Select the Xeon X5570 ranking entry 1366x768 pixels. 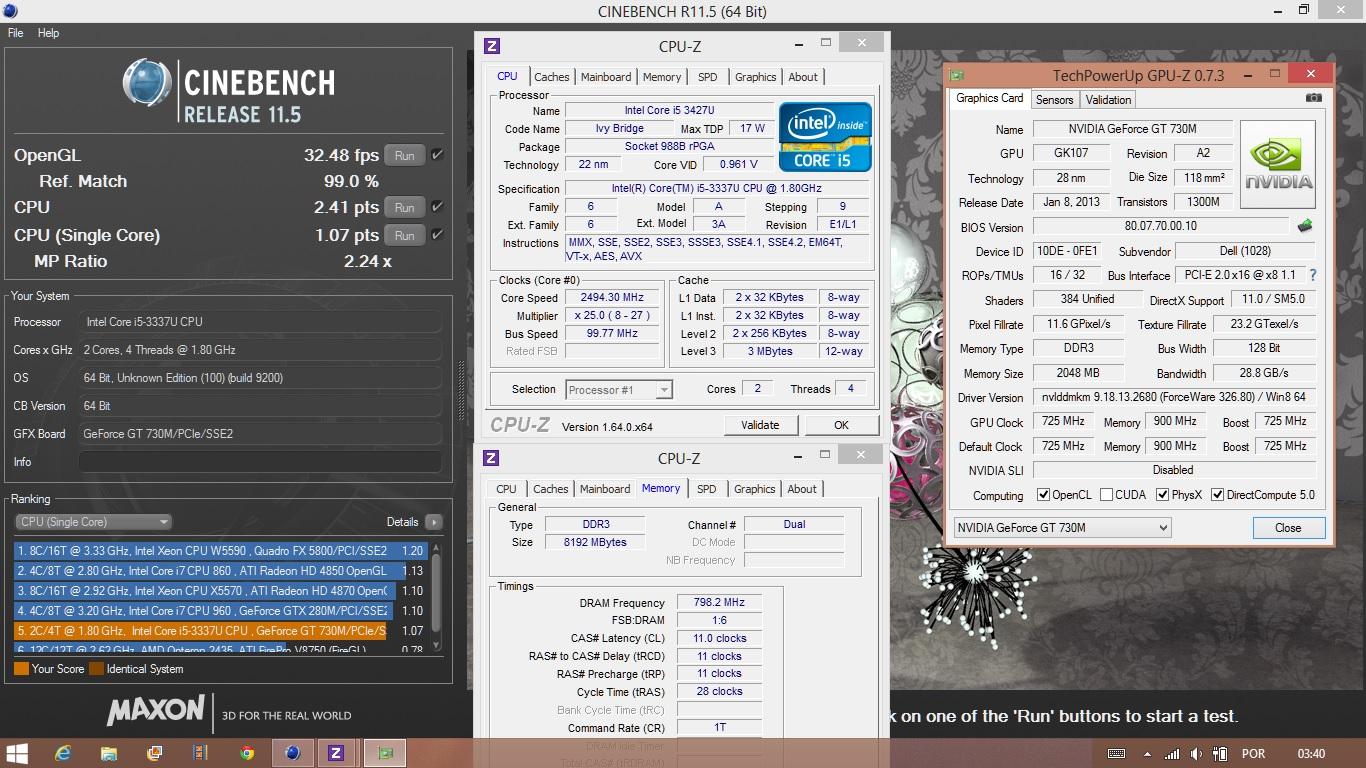221,590
